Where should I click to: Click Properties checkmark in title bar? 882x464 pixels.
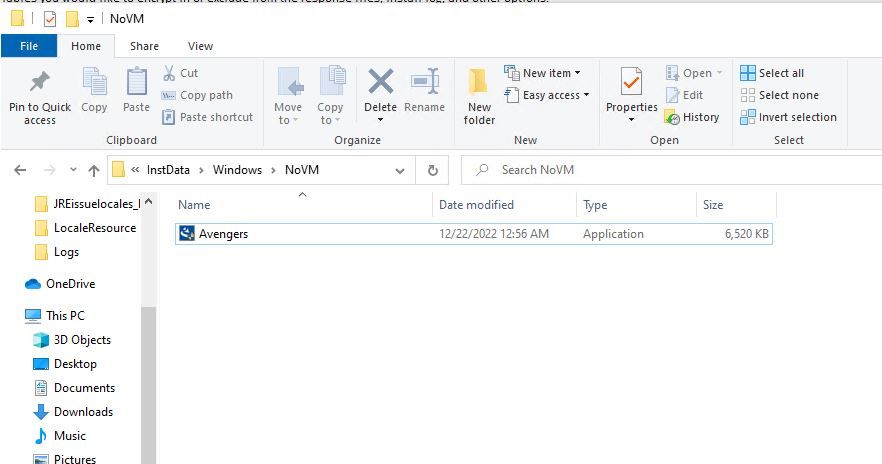click(x=50, y=20)
